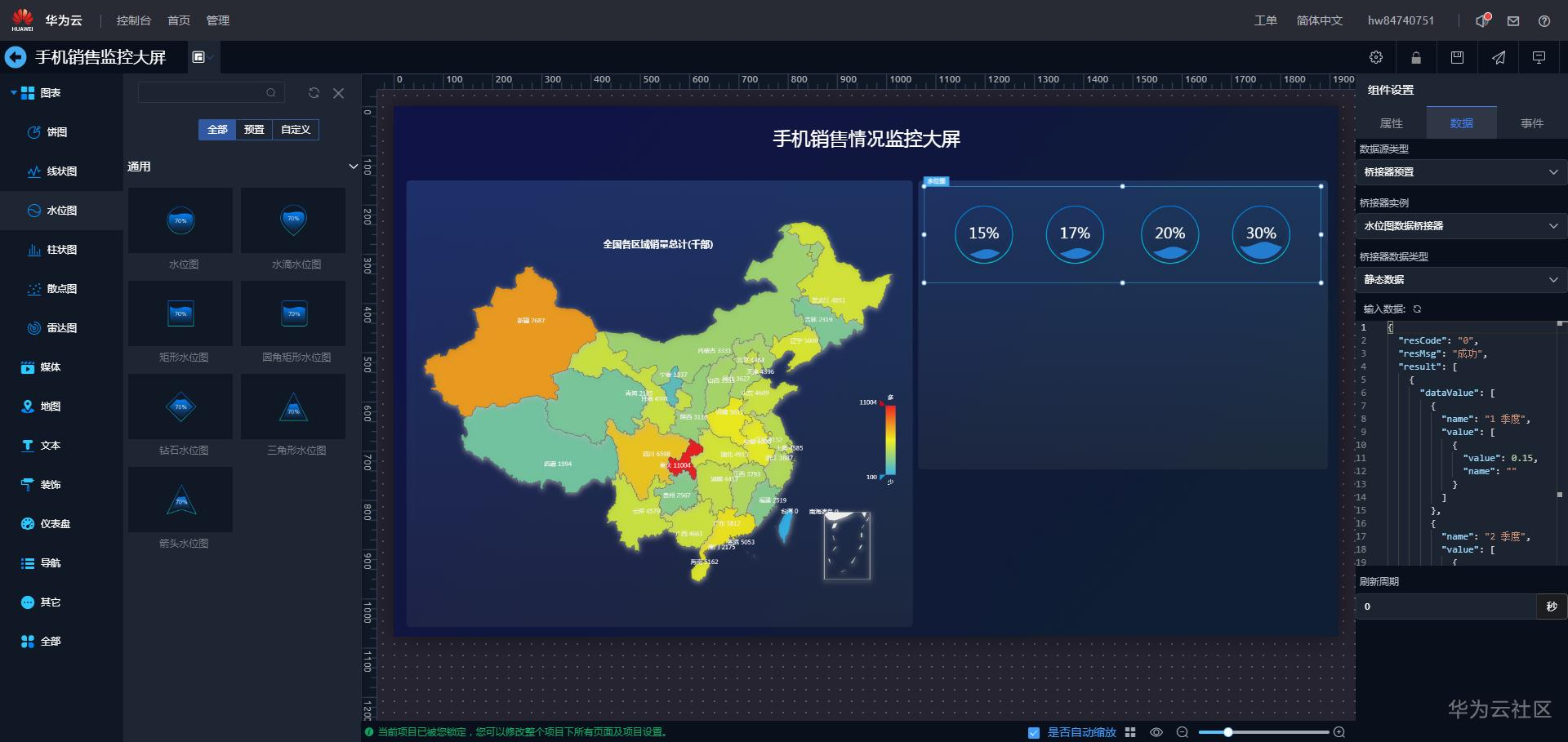
Task: Collapse the 通用 section chevron
Action: tap(354, 167)
